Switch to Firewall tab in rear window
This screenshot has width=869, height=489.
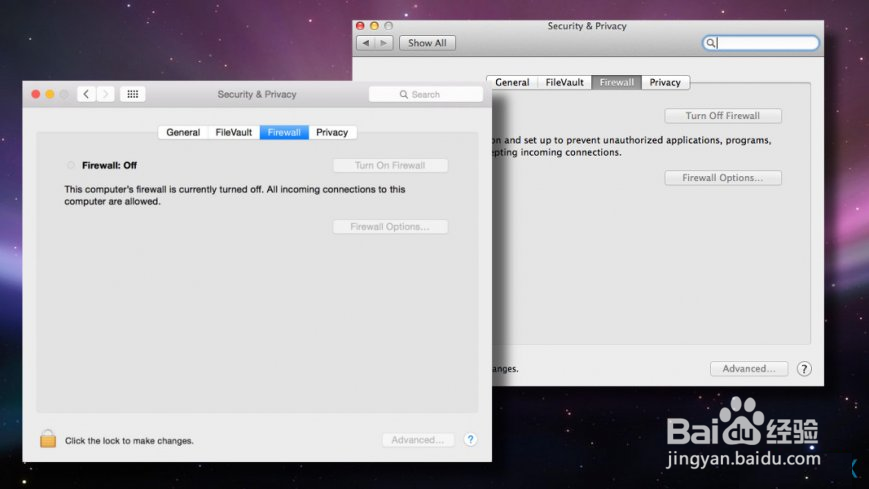pos(616,82)
